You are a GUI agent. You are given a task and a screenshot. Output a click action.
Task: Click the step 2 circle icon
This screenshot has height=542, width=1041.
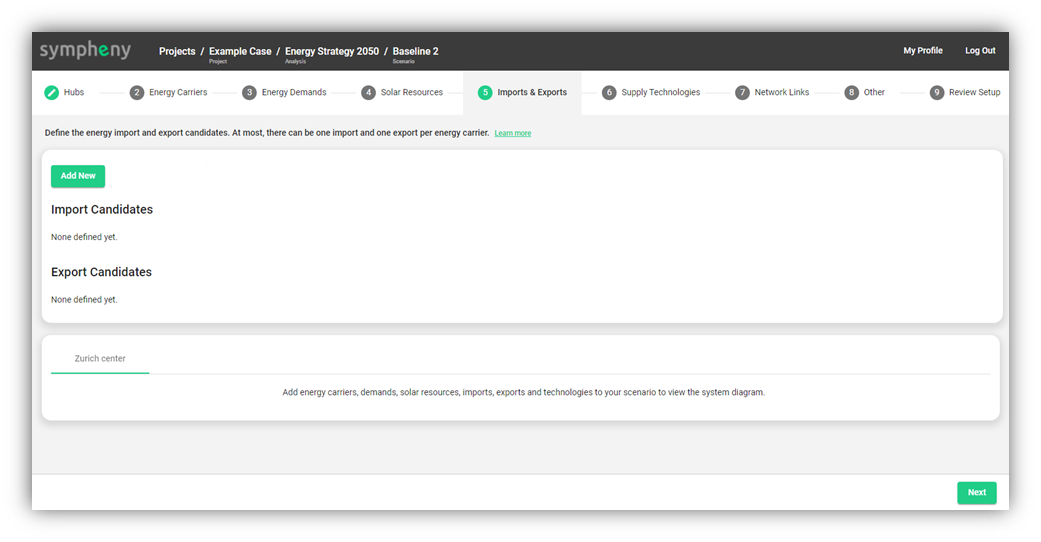pos(137,93)
